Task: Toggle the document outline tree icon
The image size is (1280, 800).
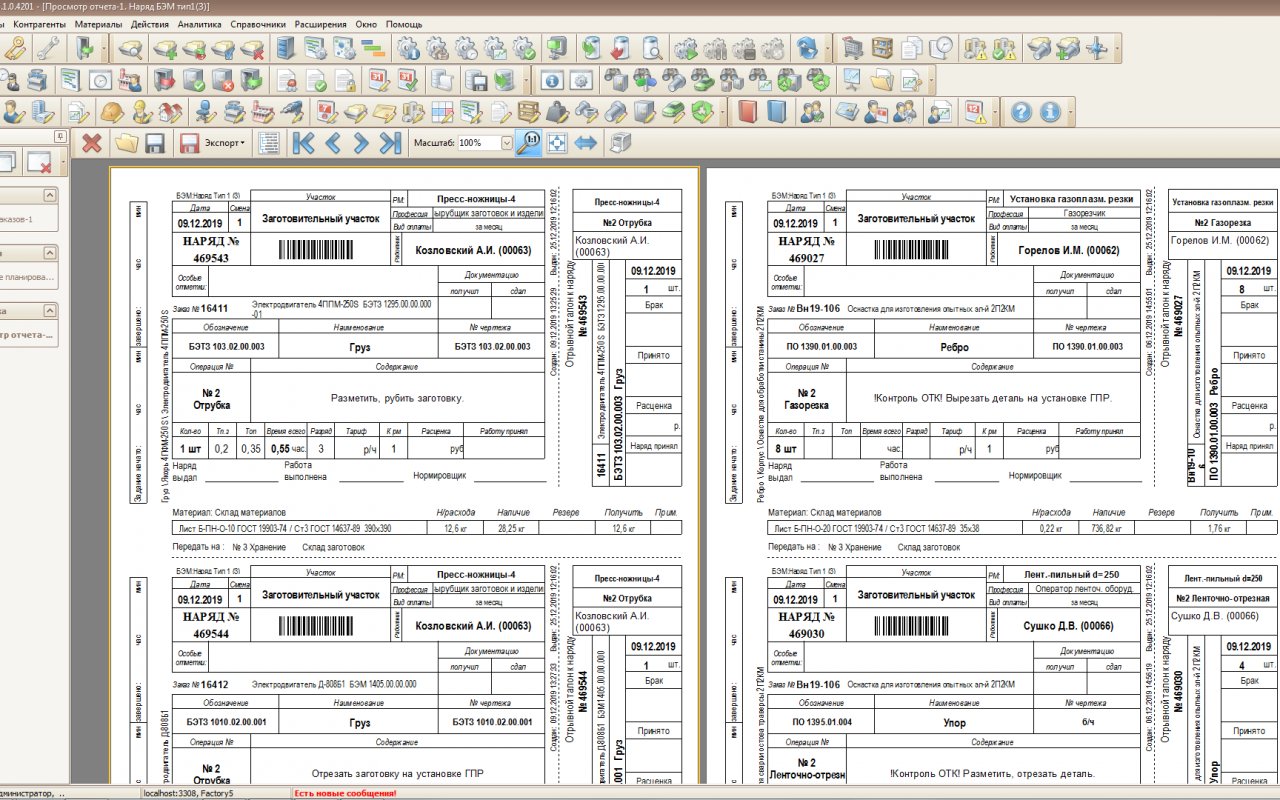Action: tap(268, 143)
